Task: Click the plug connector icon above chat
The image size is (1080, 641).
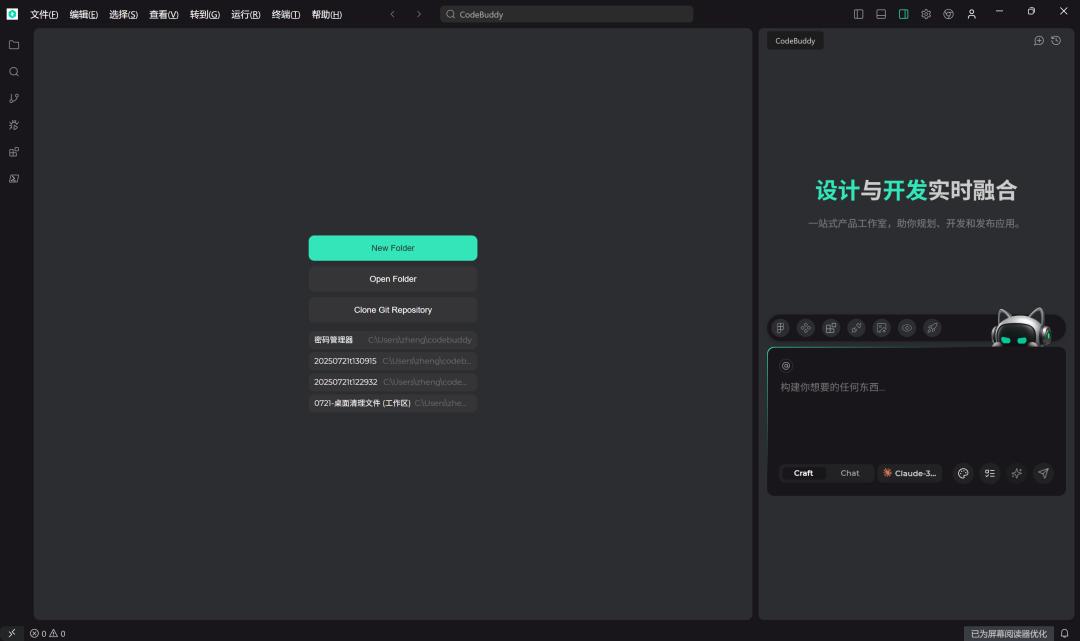Action: (x=856, y=328)
